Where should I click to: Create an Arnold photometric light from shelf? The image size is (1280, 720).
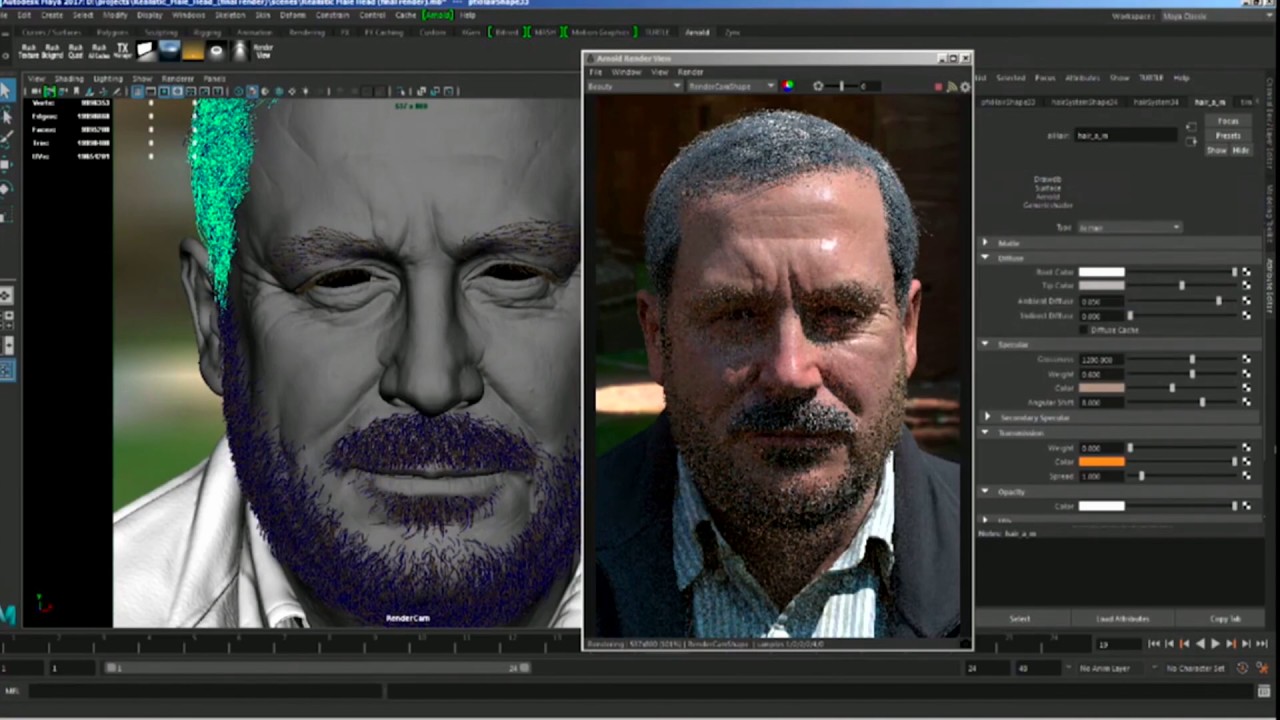pyautogui.click(x=239, y=50)
